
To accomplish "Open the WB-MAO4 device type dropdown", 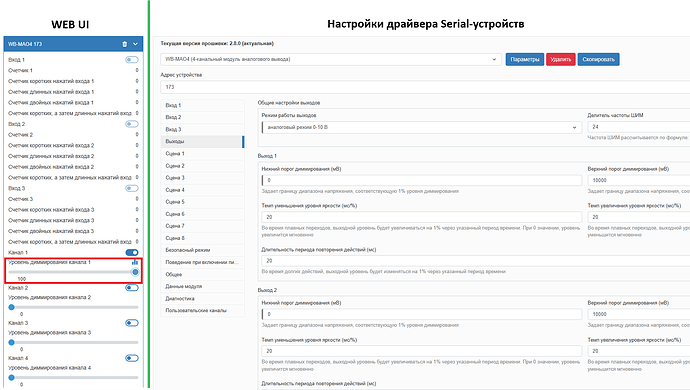I will point(331,59).
